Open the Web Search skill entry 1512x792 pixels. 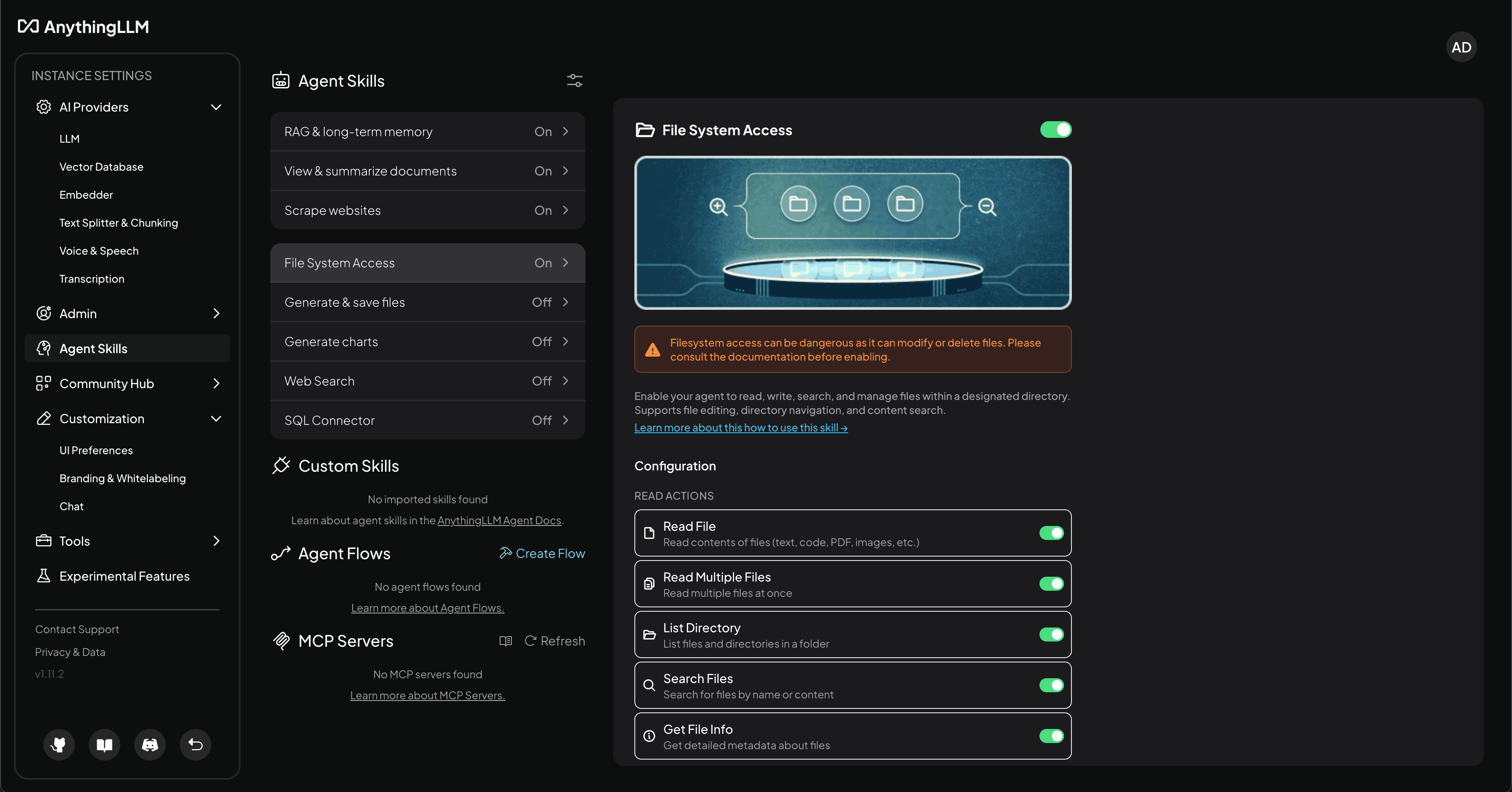tap(427, 380)
